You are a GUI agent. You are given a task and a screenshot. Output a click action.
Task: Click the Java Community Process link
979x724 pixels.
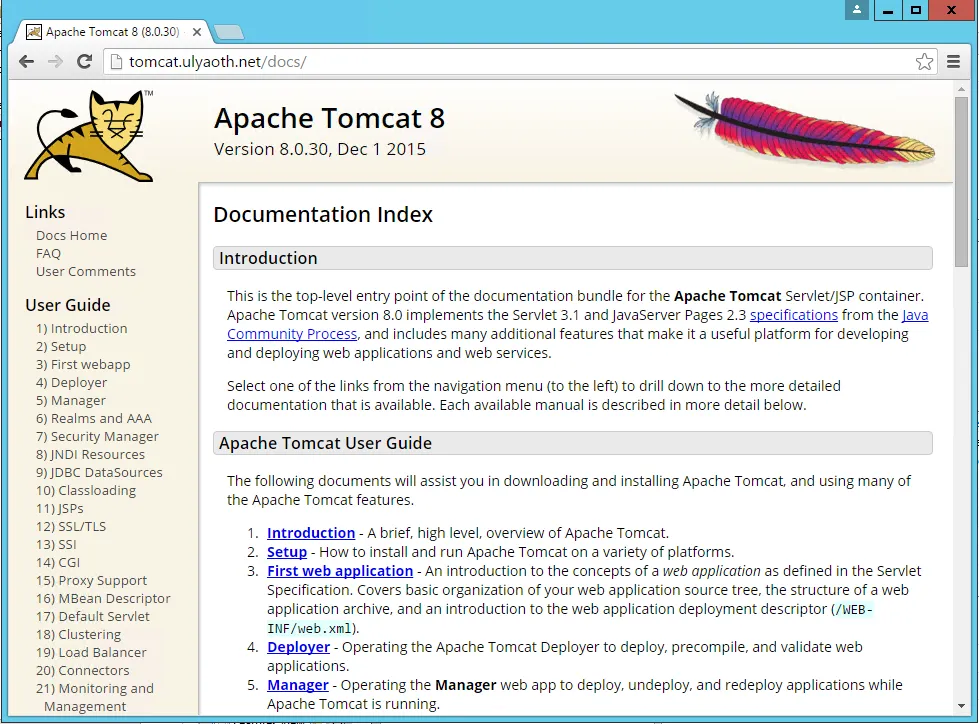(x=291, y=334)
